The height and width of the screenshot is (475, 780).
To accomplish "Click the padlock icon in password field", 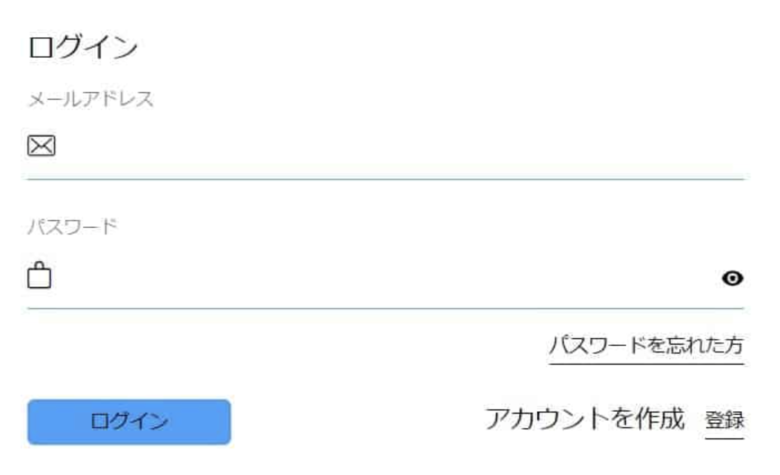I will point(39,275).
